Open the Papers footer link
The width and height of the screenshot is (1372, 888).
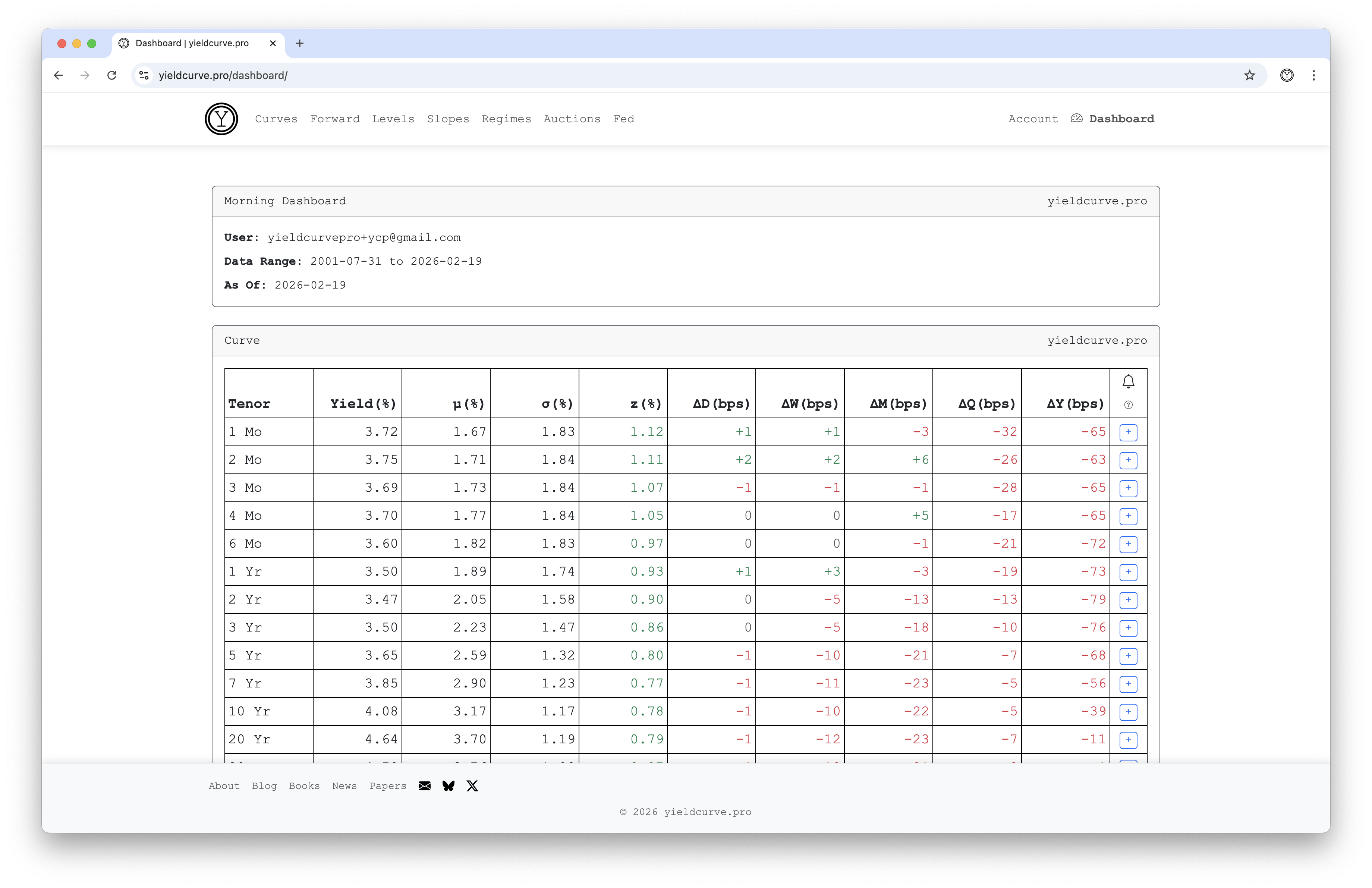pos(387,786)
